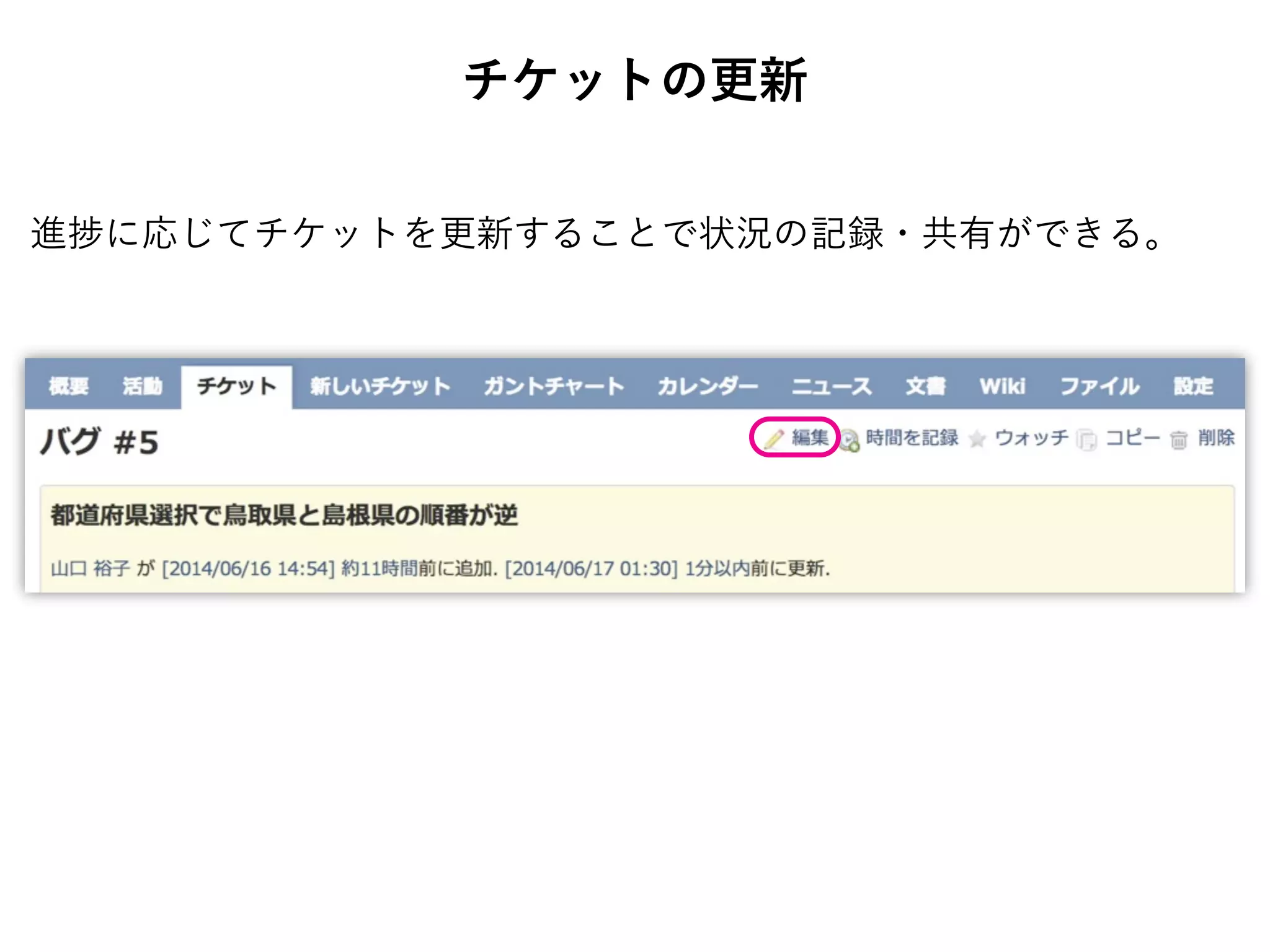Go to the ファイル tab
Image resolution: width=1270 pixels, height=952 pixels.
[1099, 387]
